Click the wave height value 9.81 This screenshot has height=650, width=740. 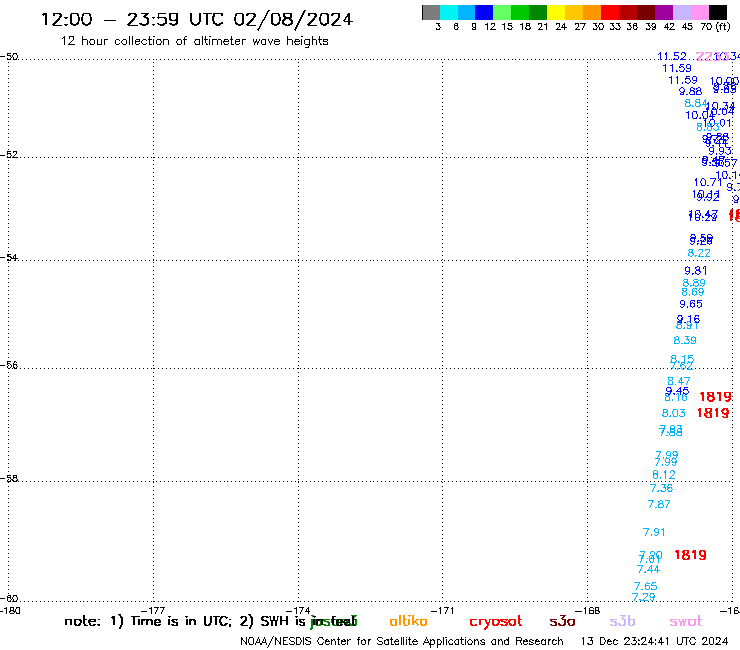tap(696, 270)
